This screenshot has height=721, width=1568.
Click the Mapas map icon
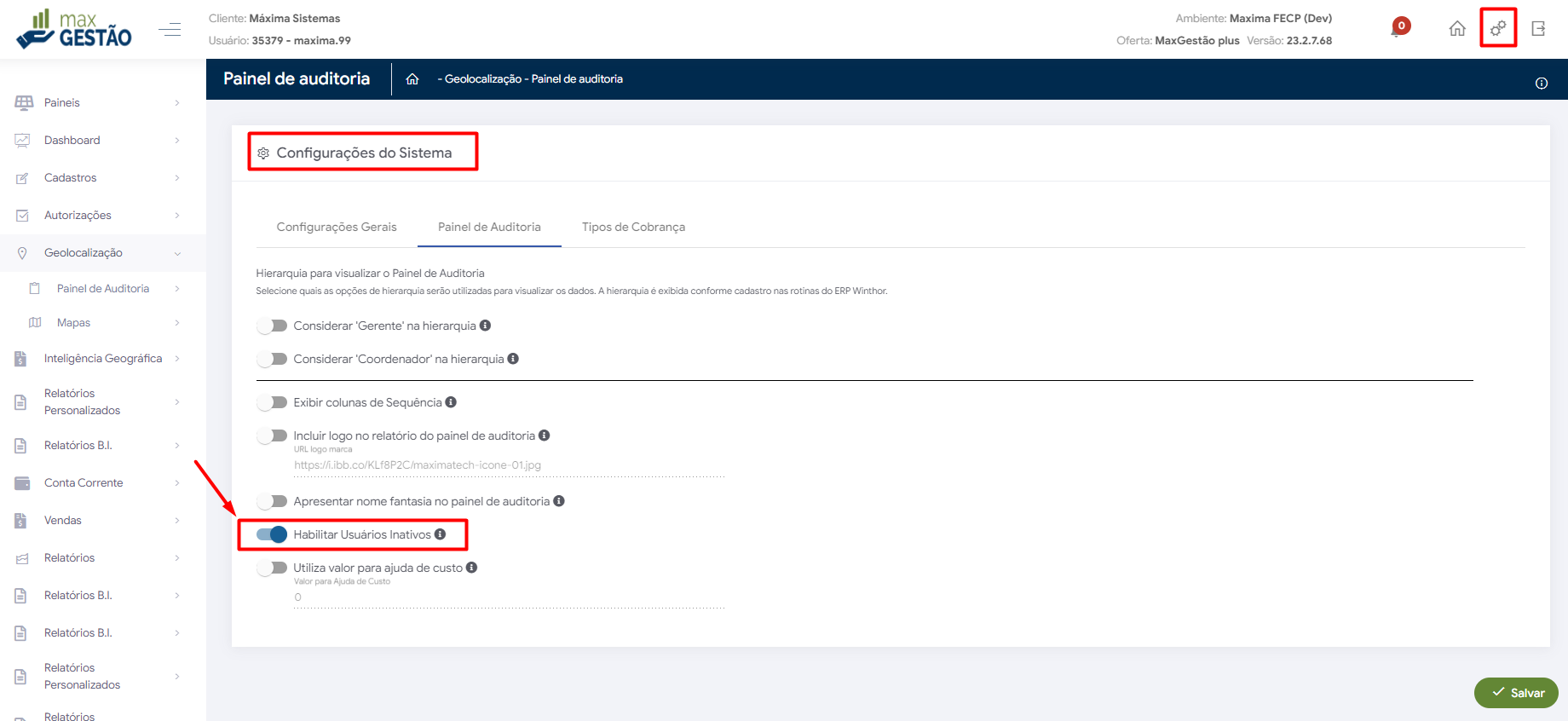click(35, 323)
